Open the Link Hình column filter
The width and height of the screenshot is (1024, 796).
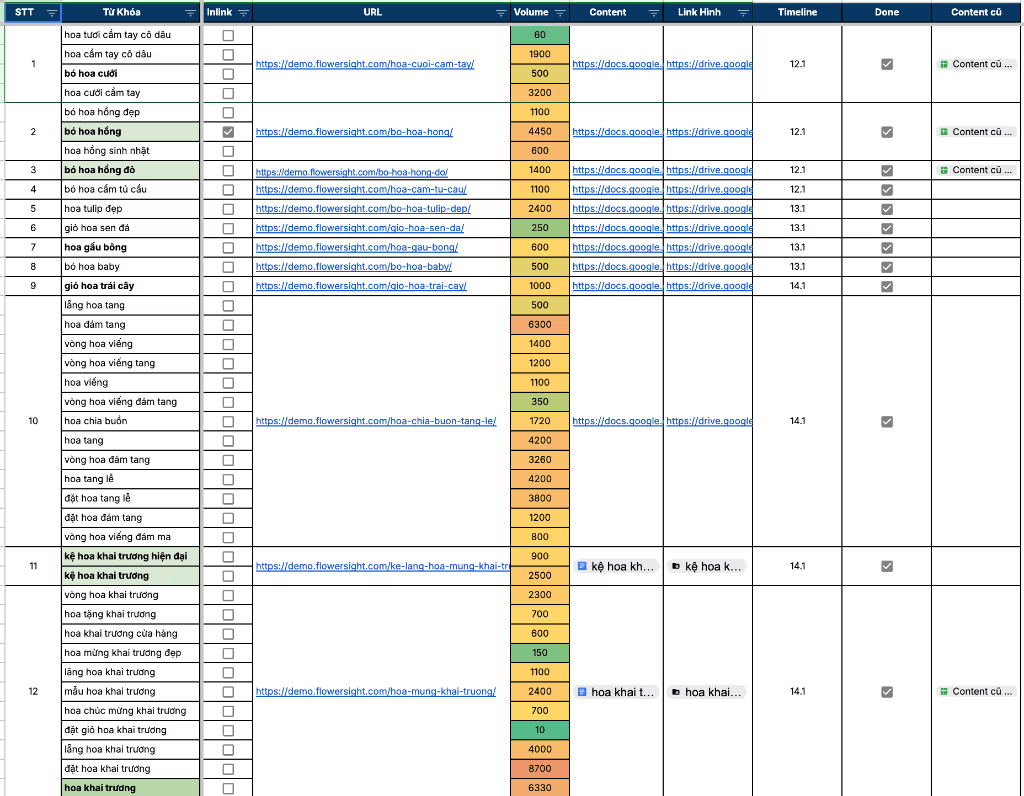coord(743,13)
